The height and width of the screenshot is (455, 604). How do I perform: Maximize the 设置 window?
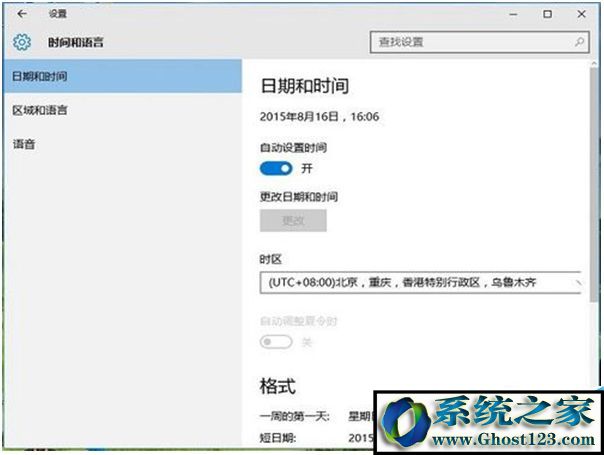[x=547, y=14]
